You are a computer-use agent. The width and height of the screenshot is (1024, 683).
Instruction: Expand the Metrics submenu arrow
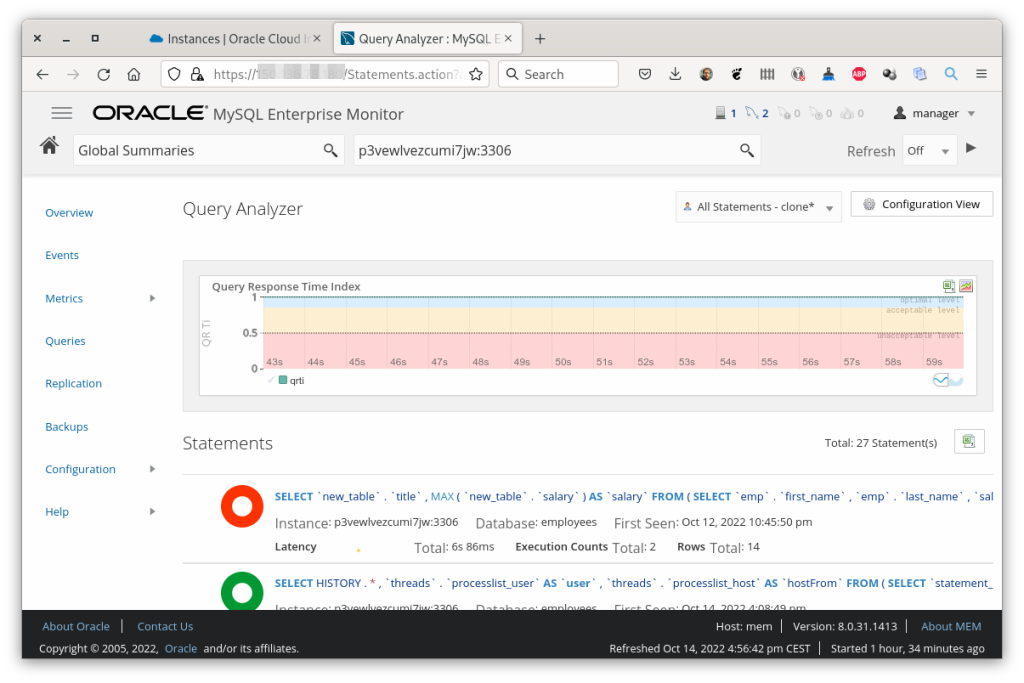(152, 298)
